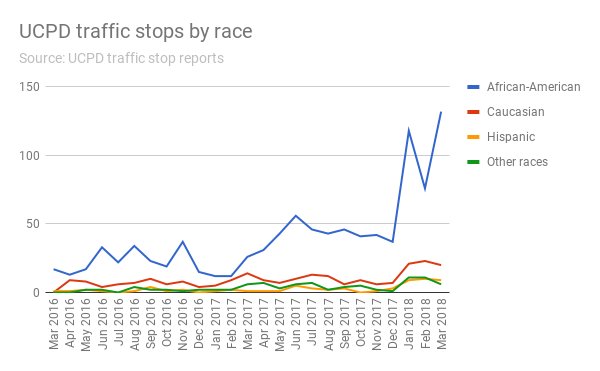This screenshot has width=600, height=371.
Task: Click the 'Jan 2017' x-axis label
Action: click(215, 324)
